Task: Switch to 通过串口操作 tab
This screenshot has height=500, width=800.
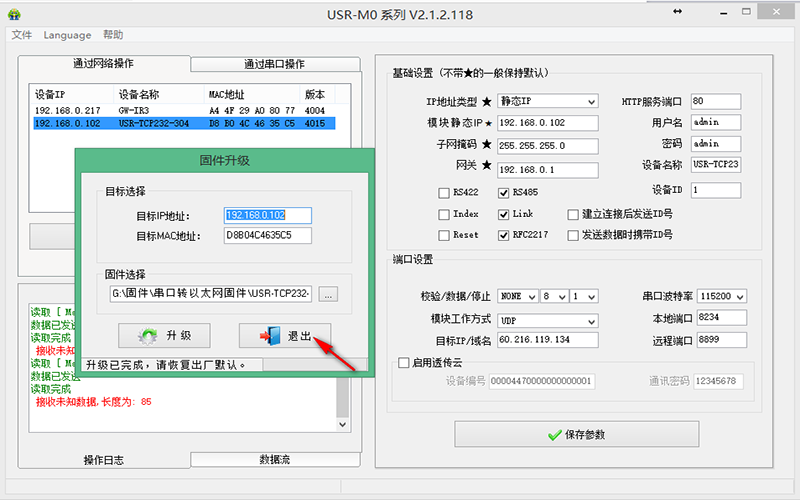Action: [x=274, y=64]
